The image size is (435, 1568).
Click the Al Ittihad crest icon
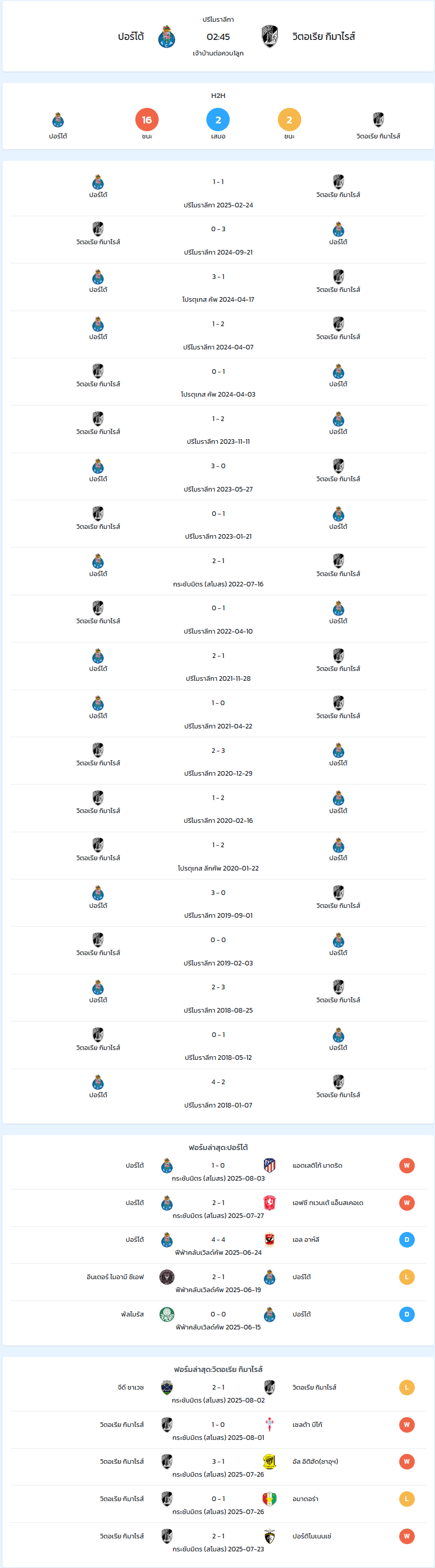tap(270, 1462)
